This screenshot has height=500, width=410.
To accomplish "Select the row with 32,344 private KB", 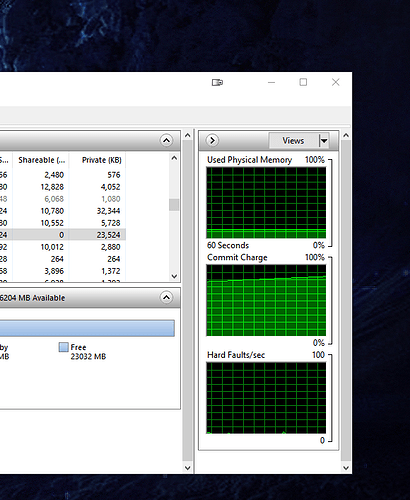I will point(63,211).
